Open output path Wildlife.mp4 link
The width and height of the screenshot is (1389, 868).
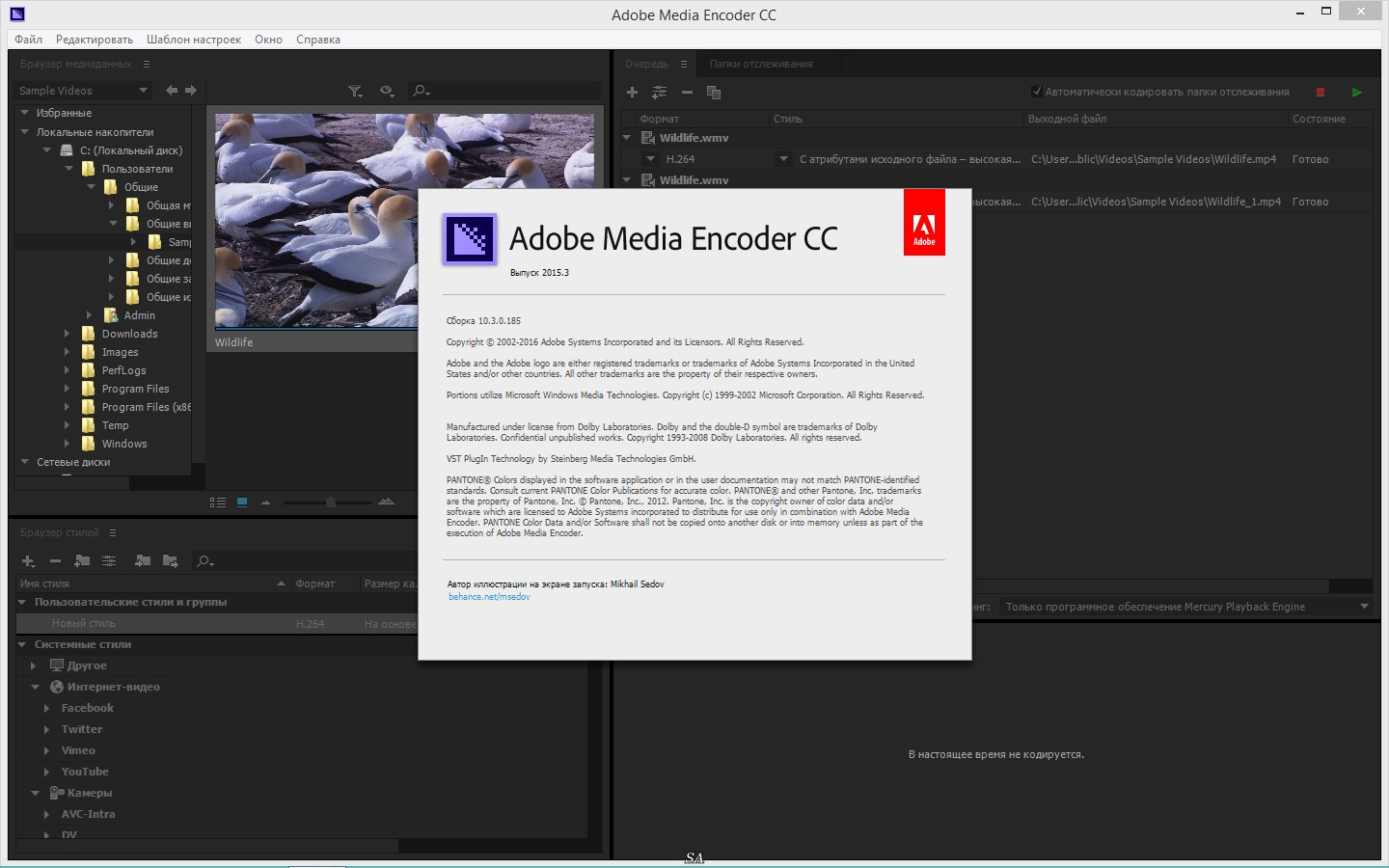(1154, 159)
